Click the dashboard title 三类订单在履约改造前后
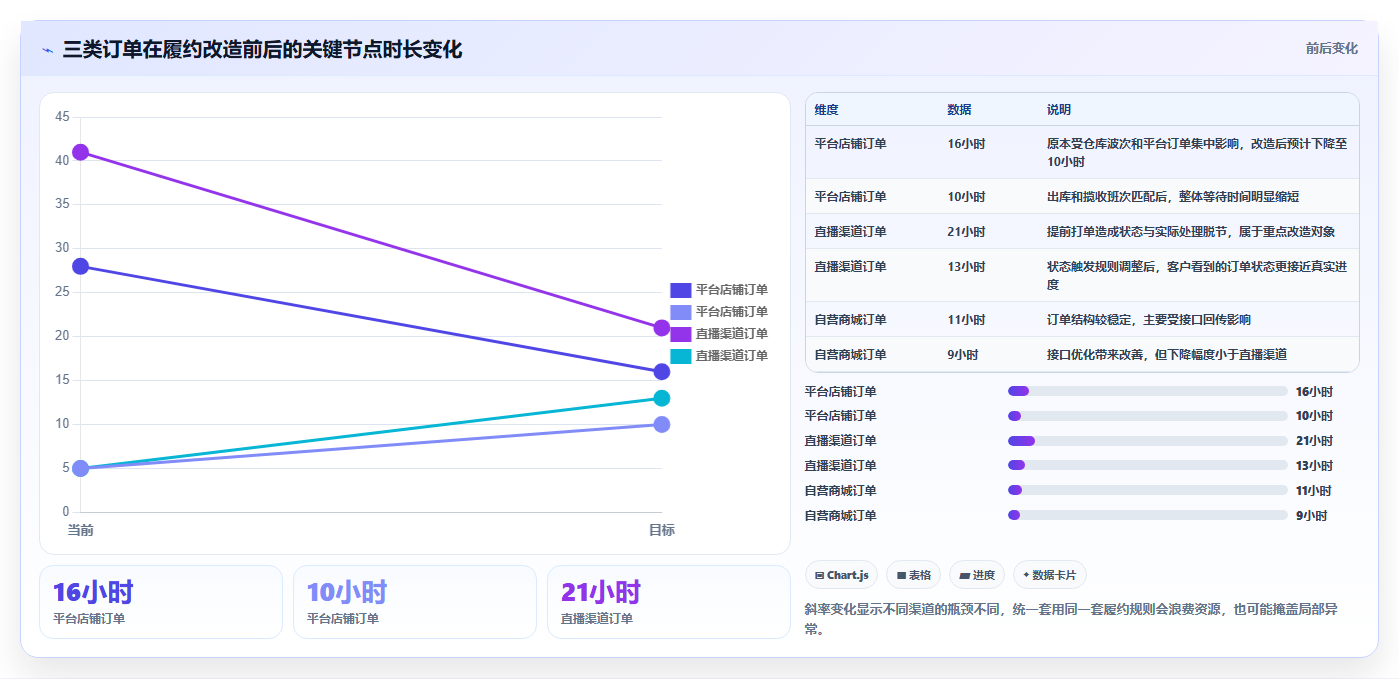Viewport: 1399px width, 679px height. 262,50
